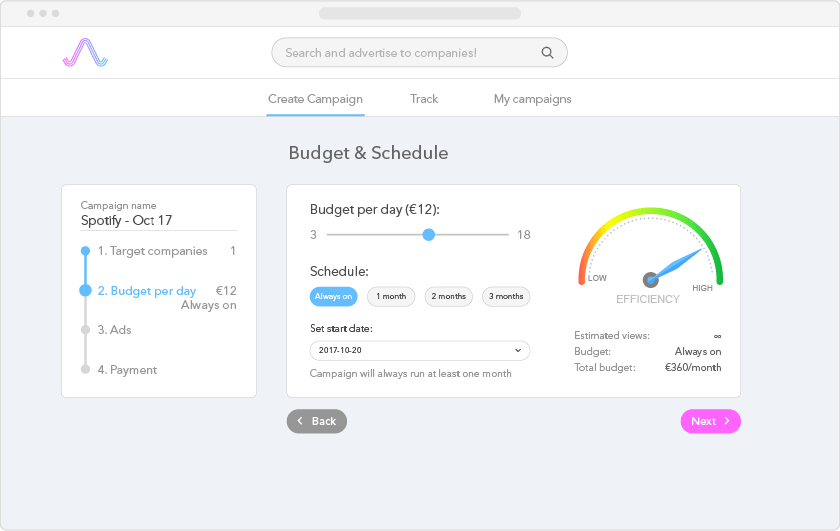Edit the campaign name field
The image size is (840, 531).
158,221
